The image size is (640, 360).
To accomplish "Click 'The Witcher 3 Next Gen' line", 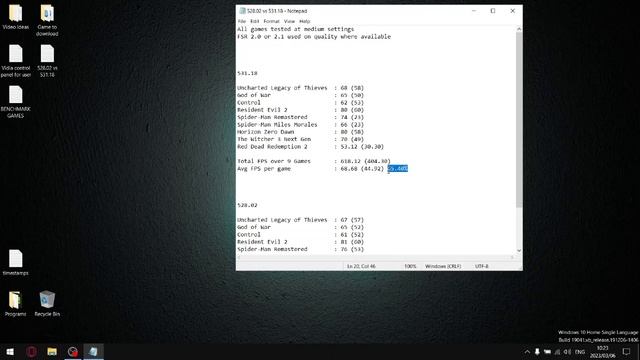I will (x=300, y=139).
